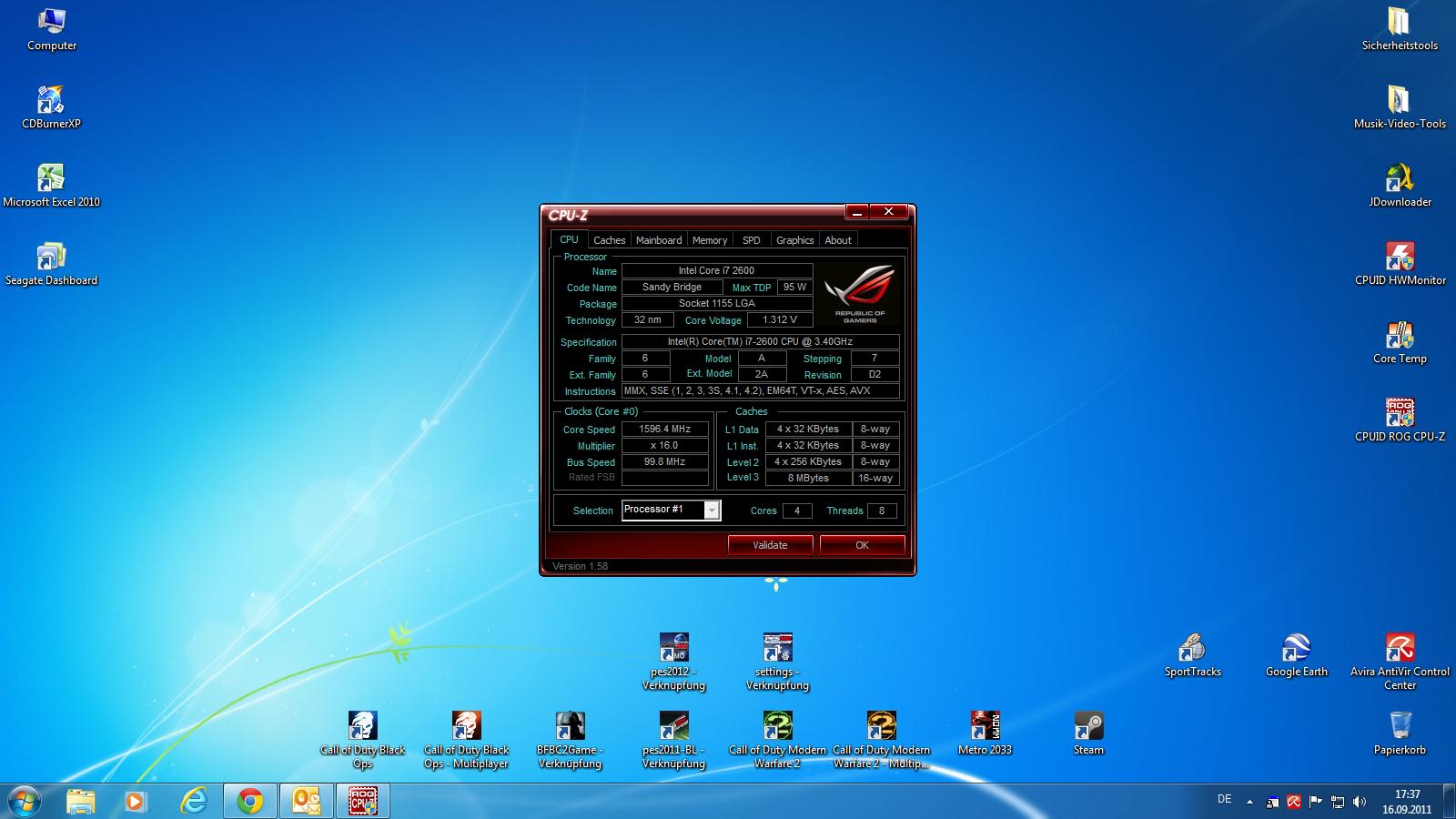Screen dimensions: 1456x819
Task: Open the network tray icon
Action: [x=1338, y=802]
